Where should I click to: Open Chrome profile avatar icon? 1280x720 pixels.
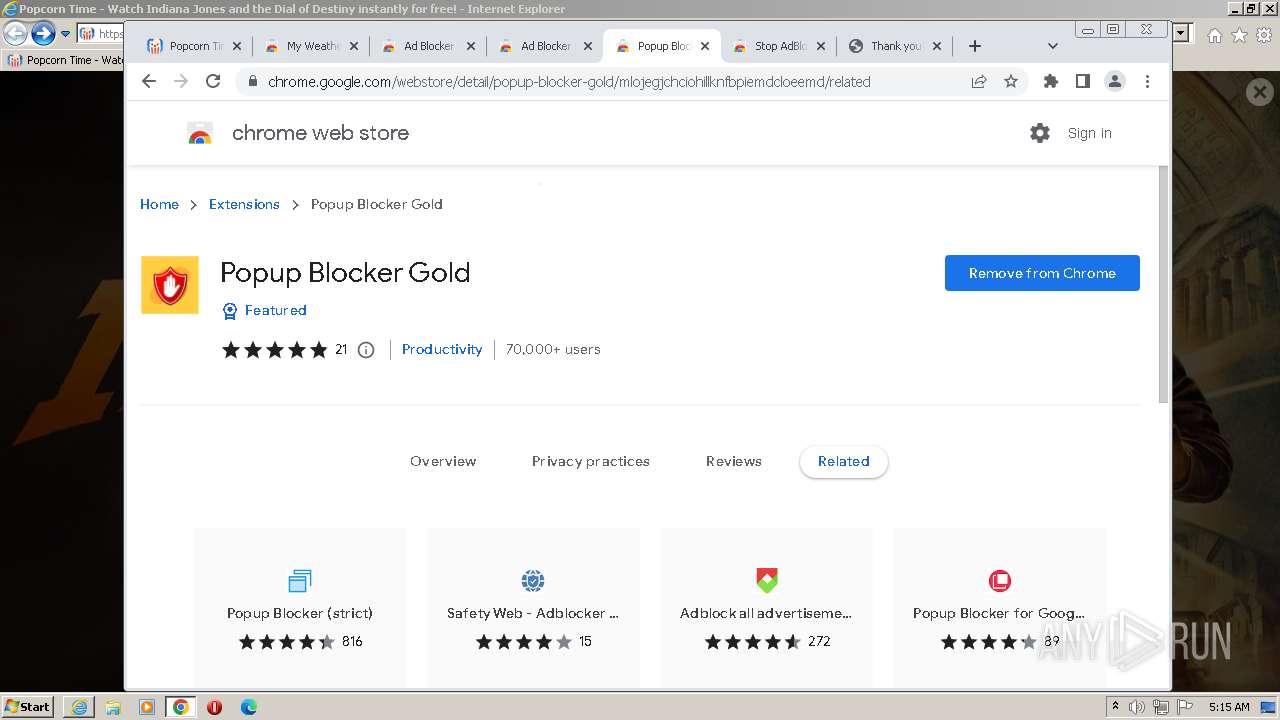(1115, 82)
